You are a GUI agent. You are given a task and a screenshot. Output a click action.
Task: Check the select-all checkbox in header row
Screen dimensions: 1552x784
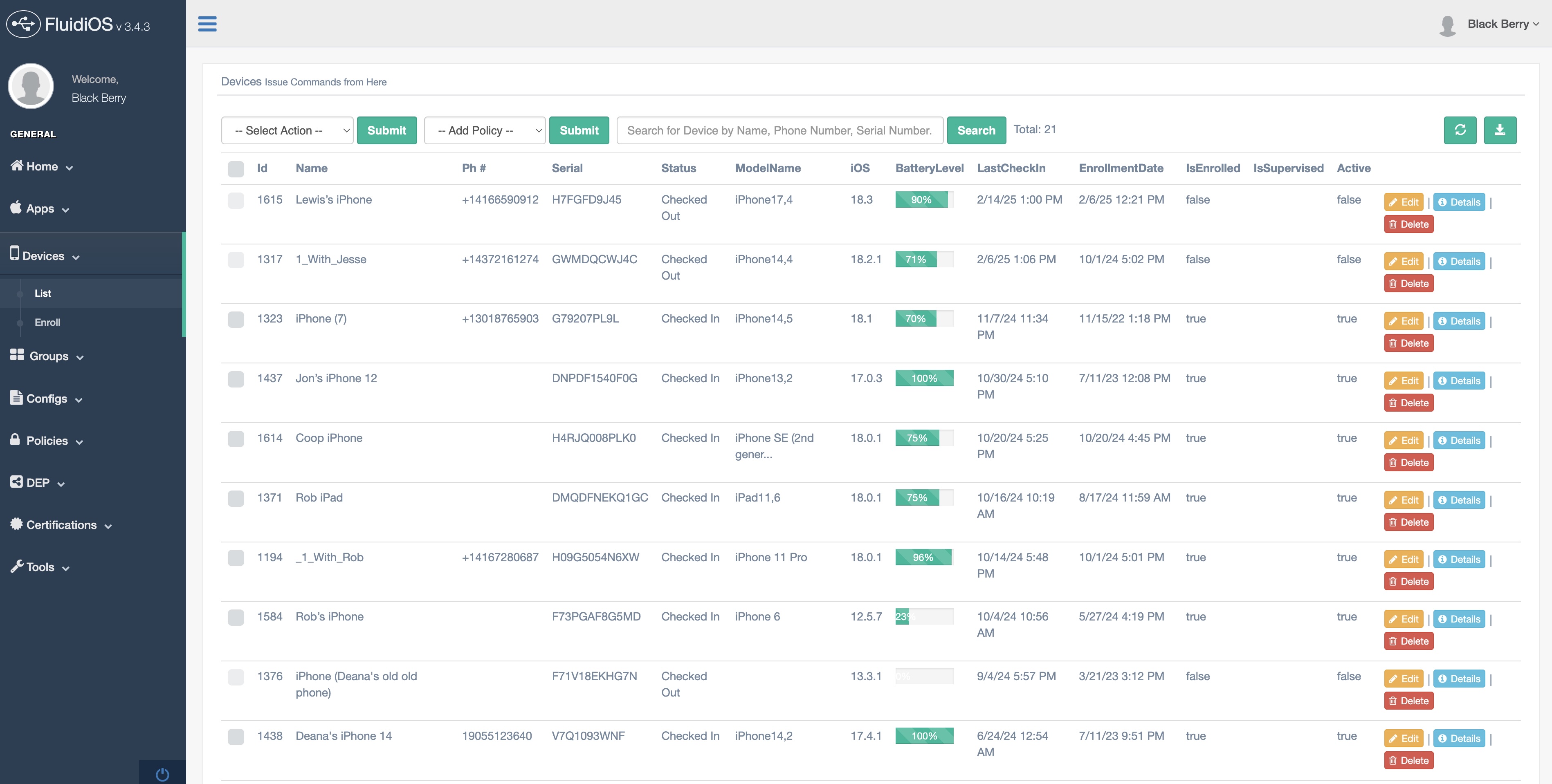click(x=236, y=169)
